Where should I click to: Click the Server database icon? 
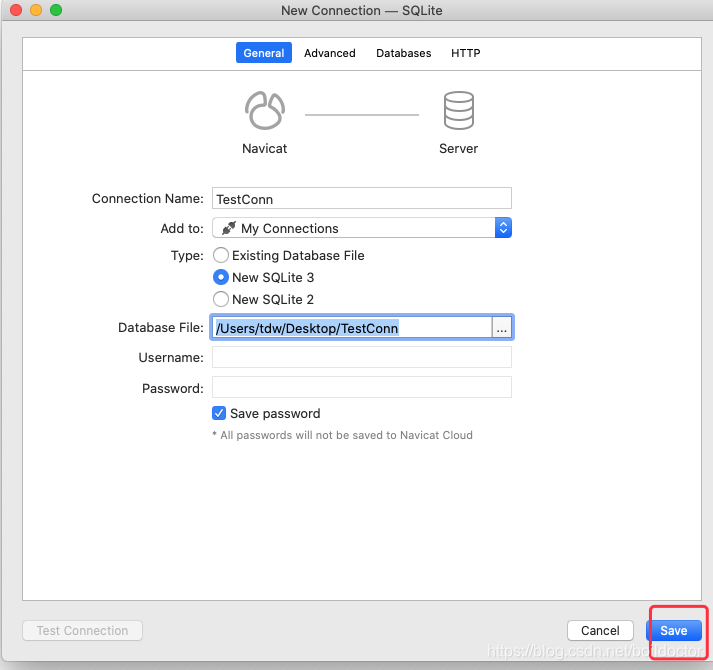pos(458,111)
